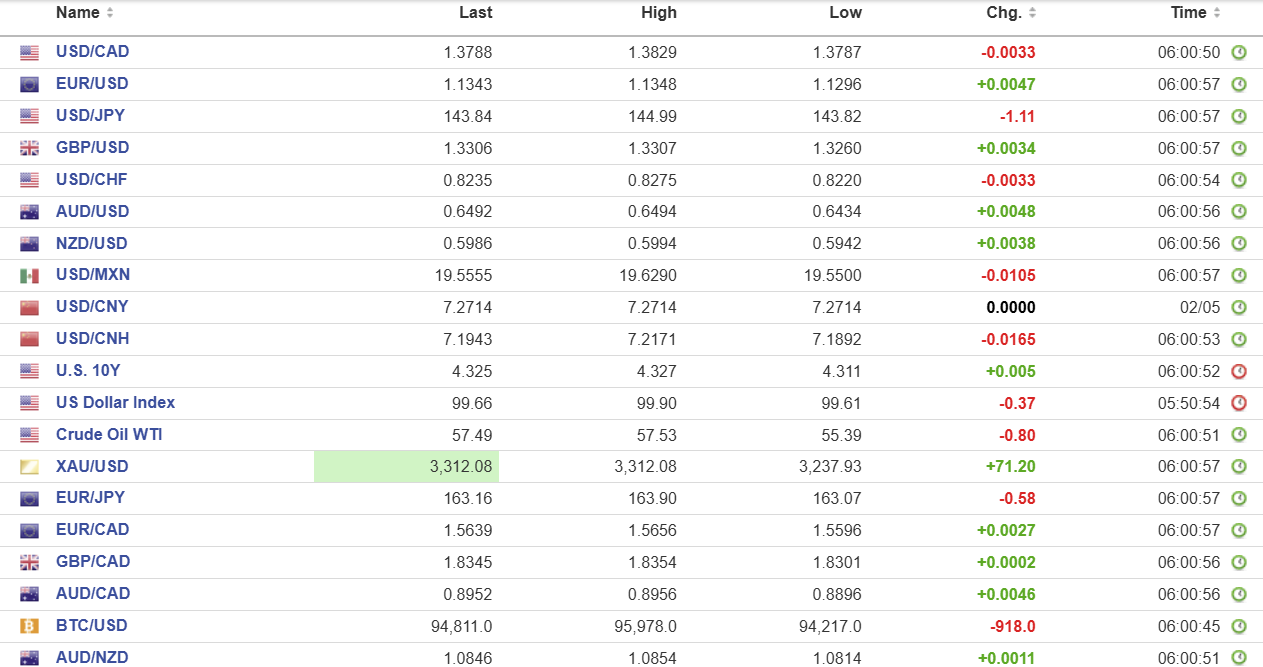Click the red clock icon for US Dollar Index
Screen dimensions: 1263x667
(1239, 403)
